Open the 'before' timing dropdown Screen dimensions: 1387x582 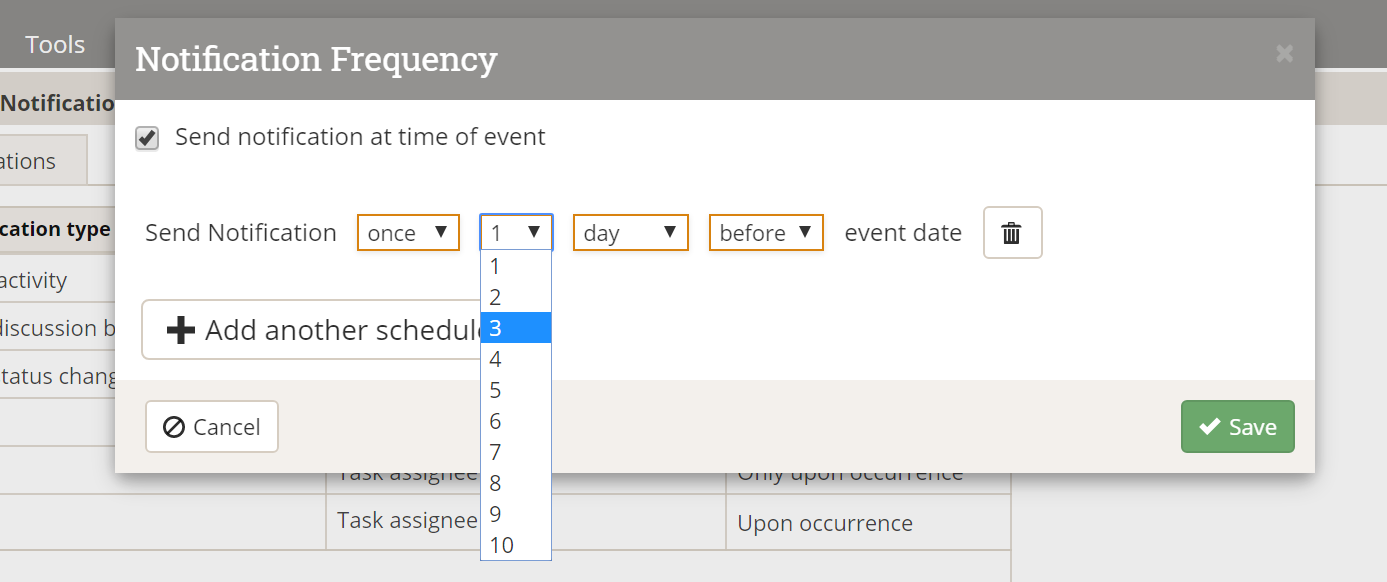click(x=766, y=233)
